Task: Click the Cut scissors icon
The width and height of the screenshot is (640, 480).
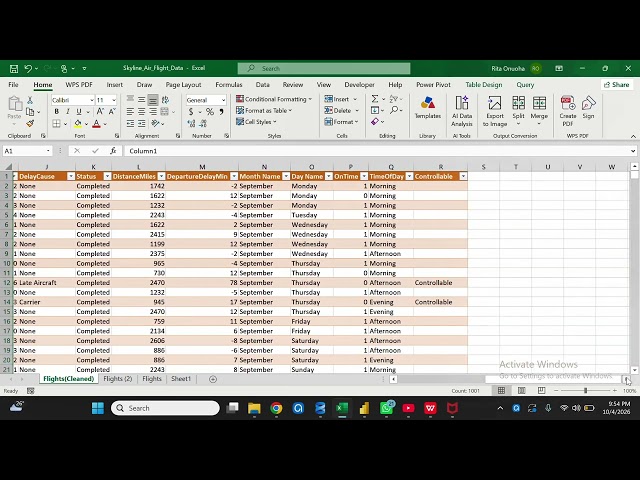Action: [30, 100]
